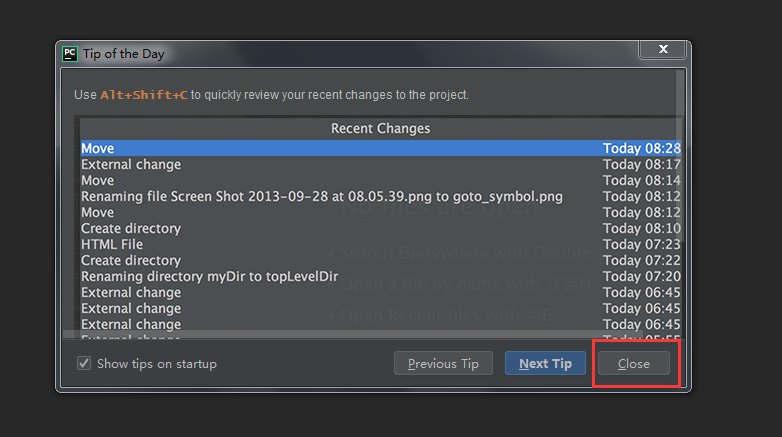Screen dimensions: 782x437
Task: Select the Create directory row at Today 07:22
Action: point(381,260)
